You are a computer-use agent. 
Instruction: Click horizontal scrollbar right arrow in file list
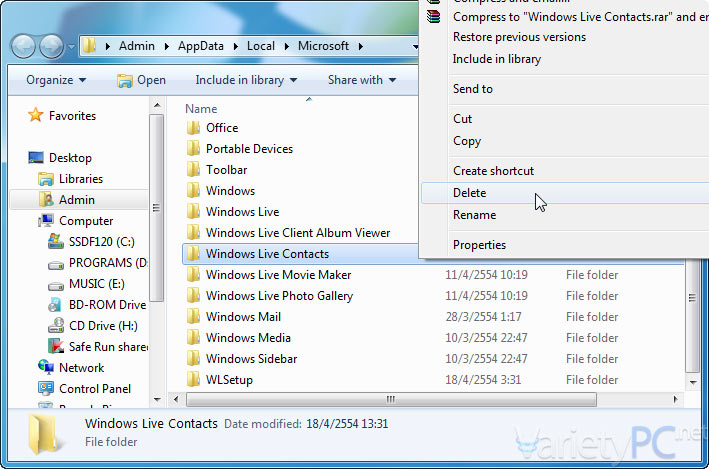[x=676, y=399]
